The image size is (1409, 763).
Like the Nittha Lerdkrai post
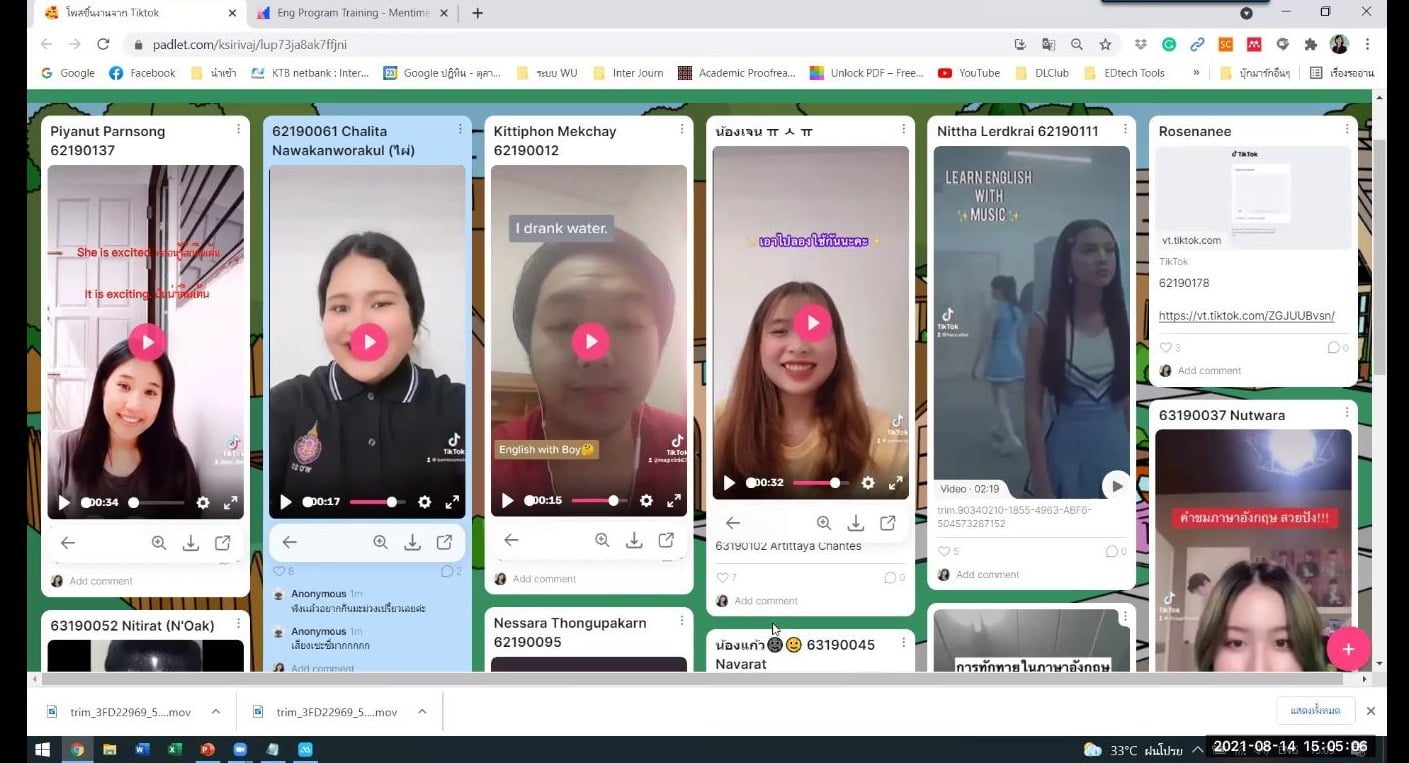tap(943, 551)
